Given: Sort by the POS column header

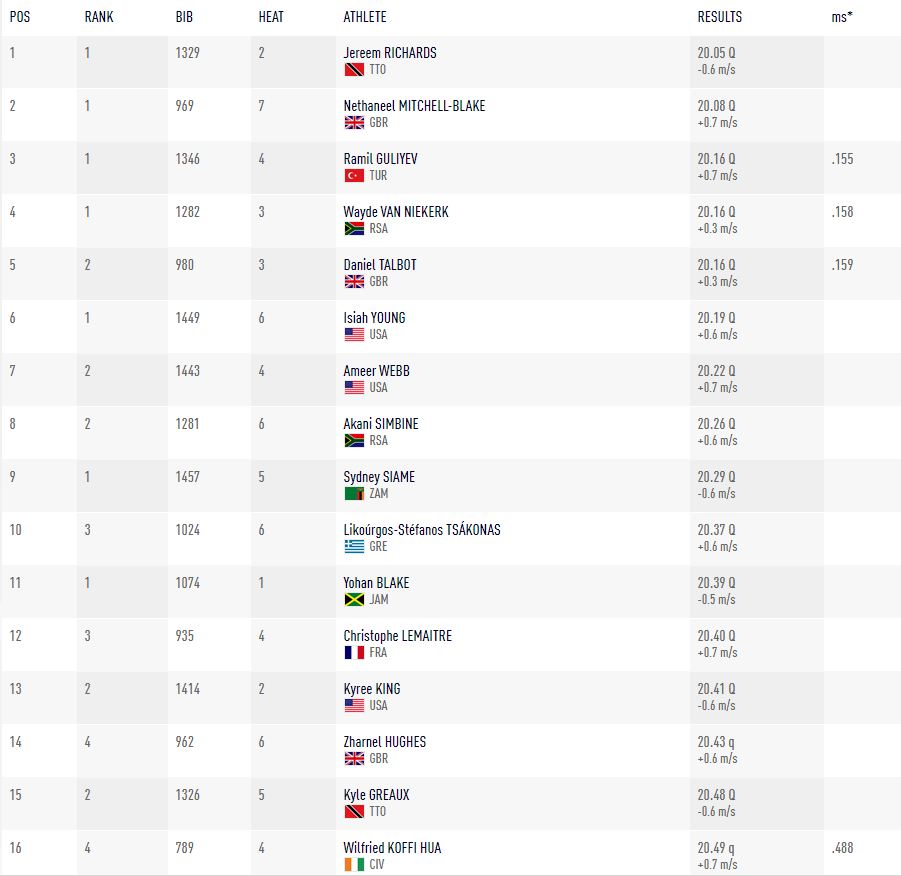Looking at the screenshot, I should coord(20,17).
